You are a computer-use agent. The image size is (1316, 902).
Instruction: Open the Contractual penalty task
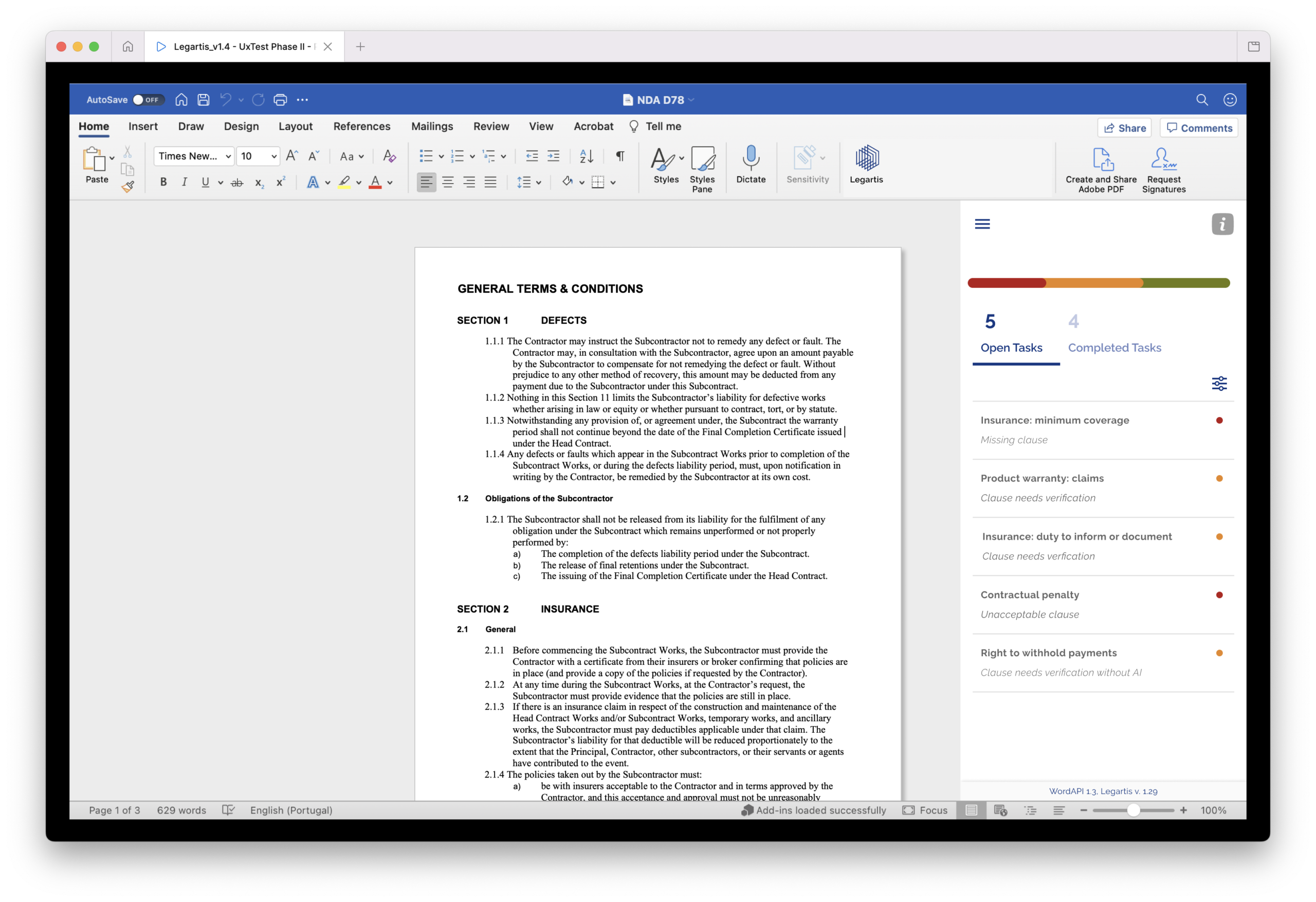tap(1103, 605)
